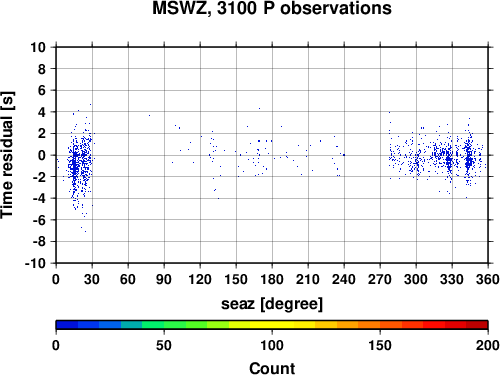Click x-axis tick label 120
The image size is (500, 375).
pyautogui.click(x=200, y=279)
